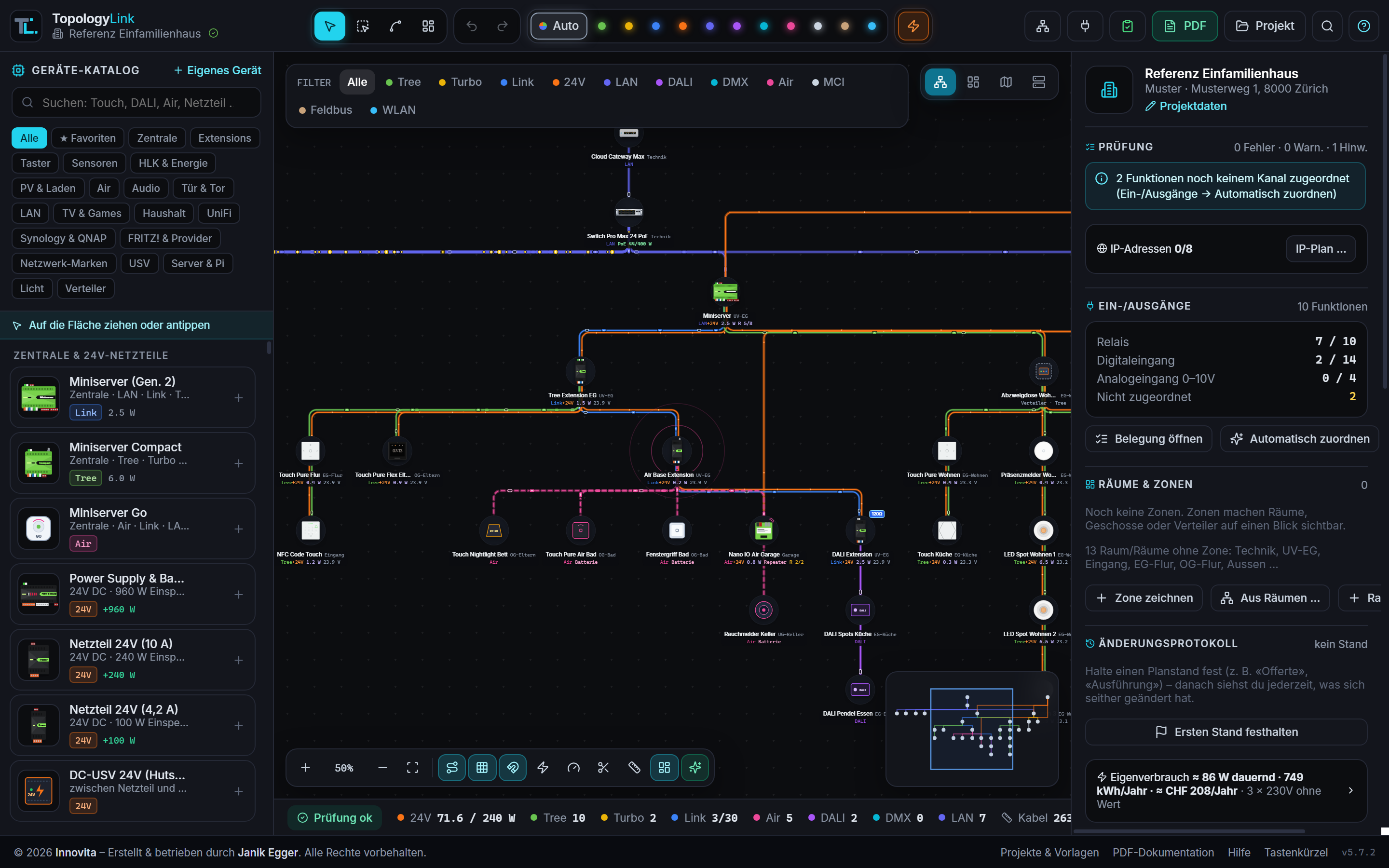Click Automatisch zuordnen button
The height and width of the screenshot is (868, 1389).
click(x=1299, y=439)
